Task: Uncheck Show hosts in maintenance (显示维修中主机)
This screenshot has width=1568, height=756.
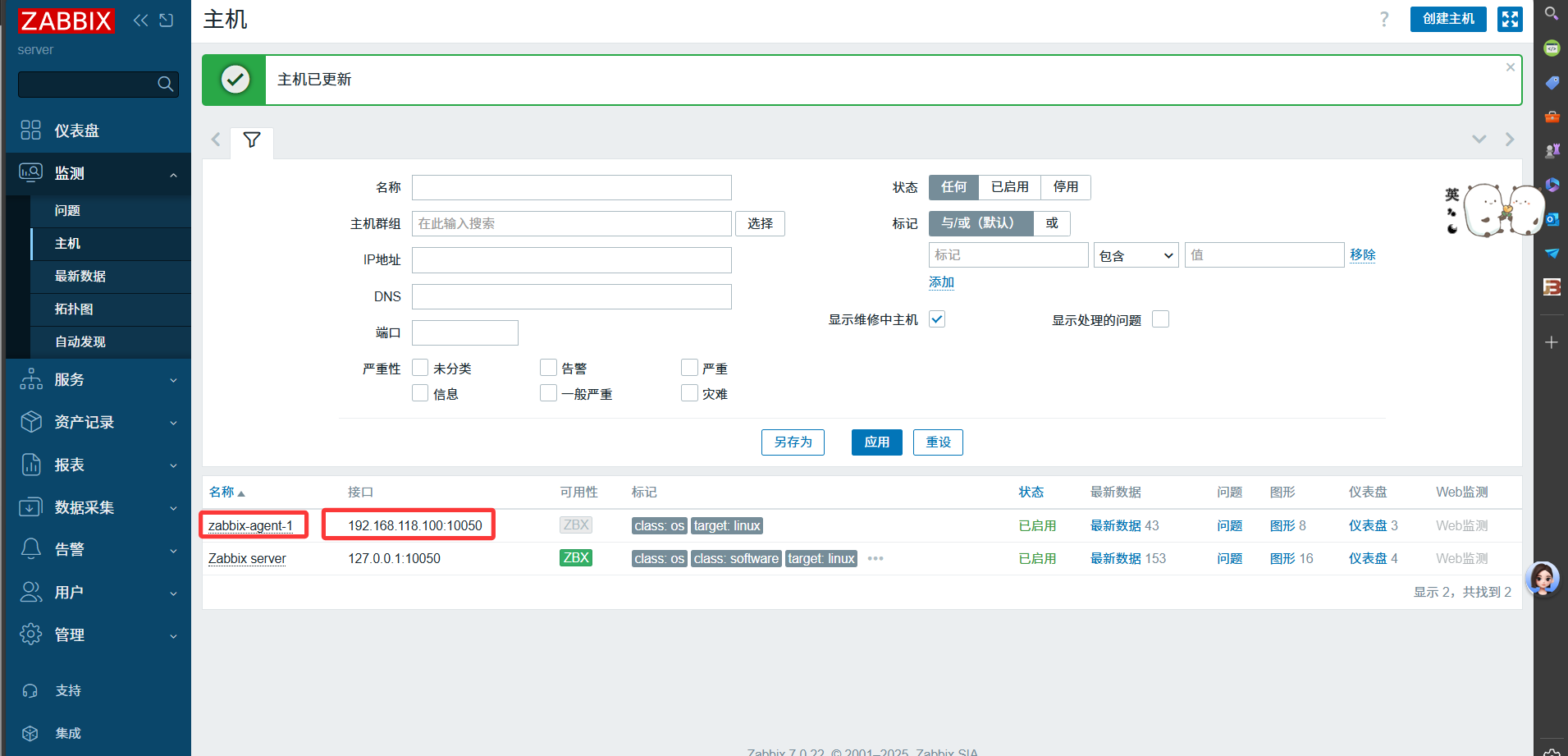Action: coord(937,319)
